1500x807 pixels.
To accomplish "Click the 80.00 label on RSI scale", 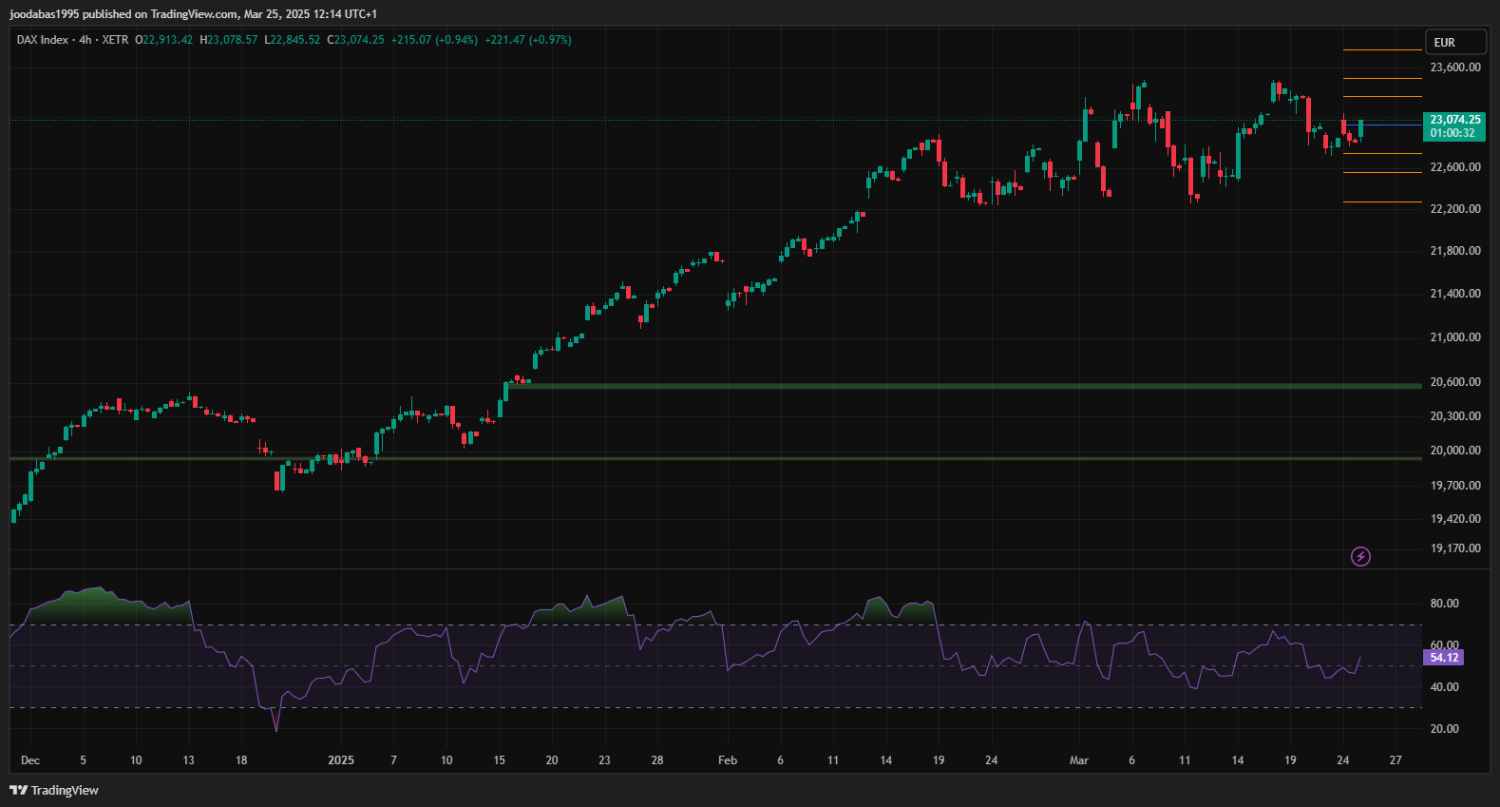I will (x=1444, y=604).
